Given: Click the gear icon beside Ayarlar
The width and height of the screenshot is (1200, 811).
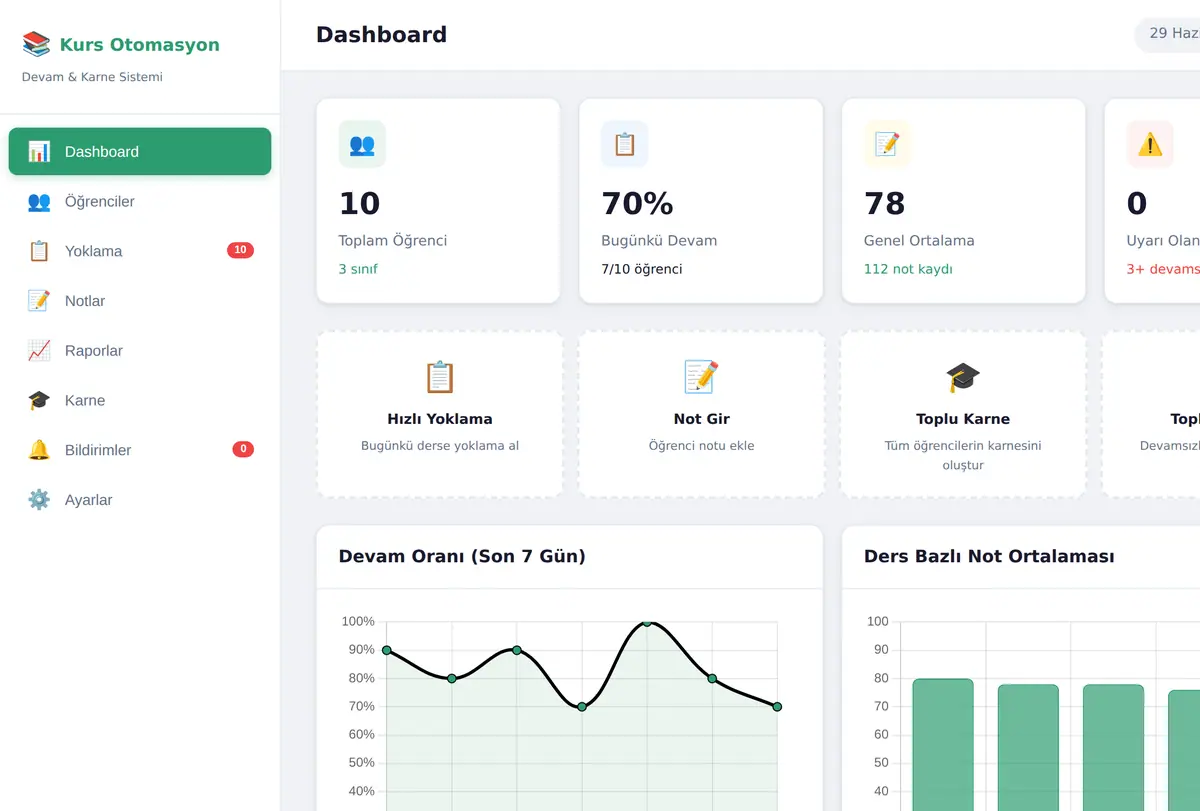Looking at the screenshot, I should pyautogui.click(x=39, y=500).
